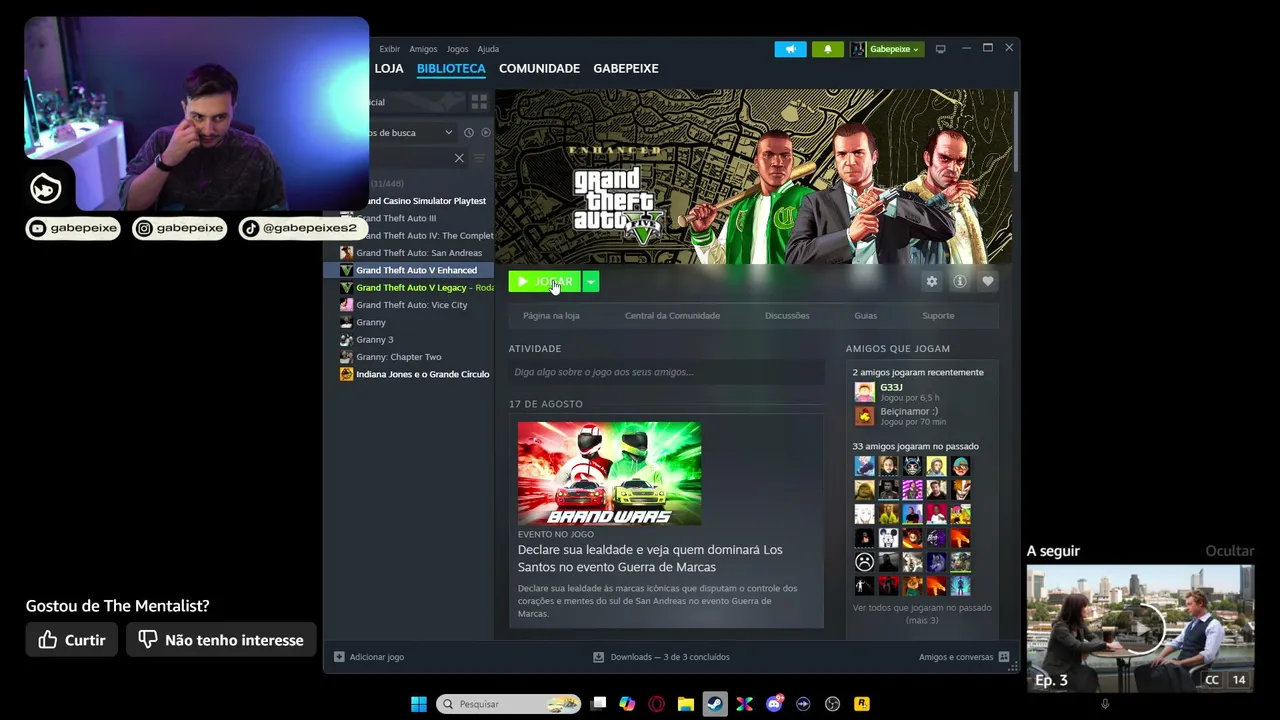Open the Brand Wars event image
The image size is (1280, 720).
[x=609, y=473]
